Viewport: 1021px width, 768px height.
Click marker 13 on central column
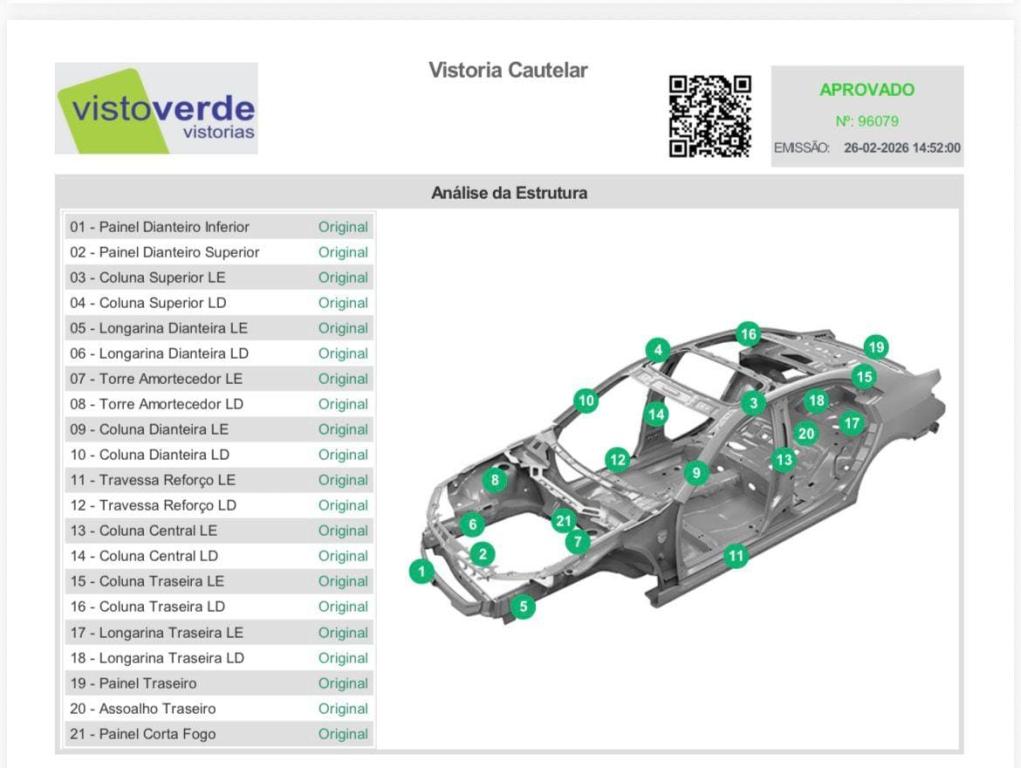(x=783, y=460)
